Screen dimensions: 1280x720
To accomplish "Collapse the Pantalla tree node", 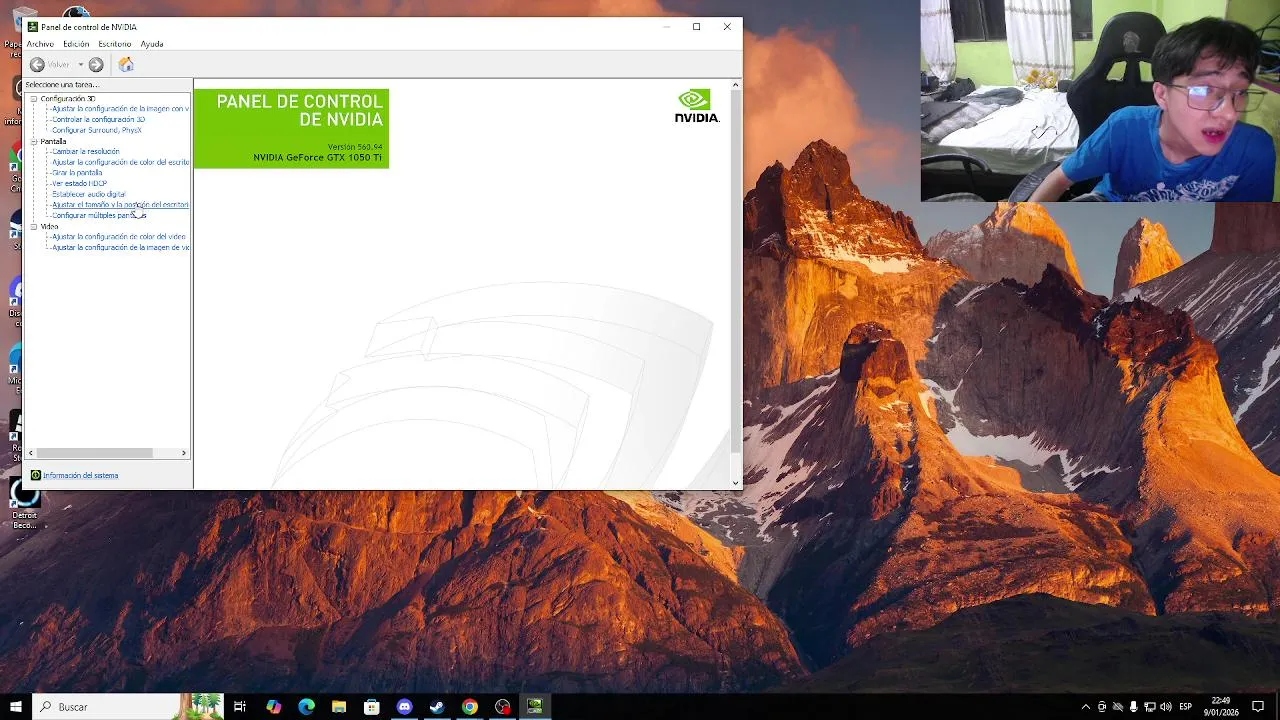I will tap(33, 141).
